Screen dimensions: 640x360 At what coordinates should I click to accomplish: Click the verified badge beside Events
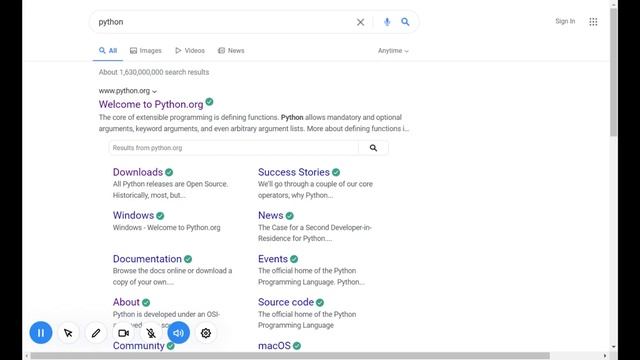[x=294, y=259]
